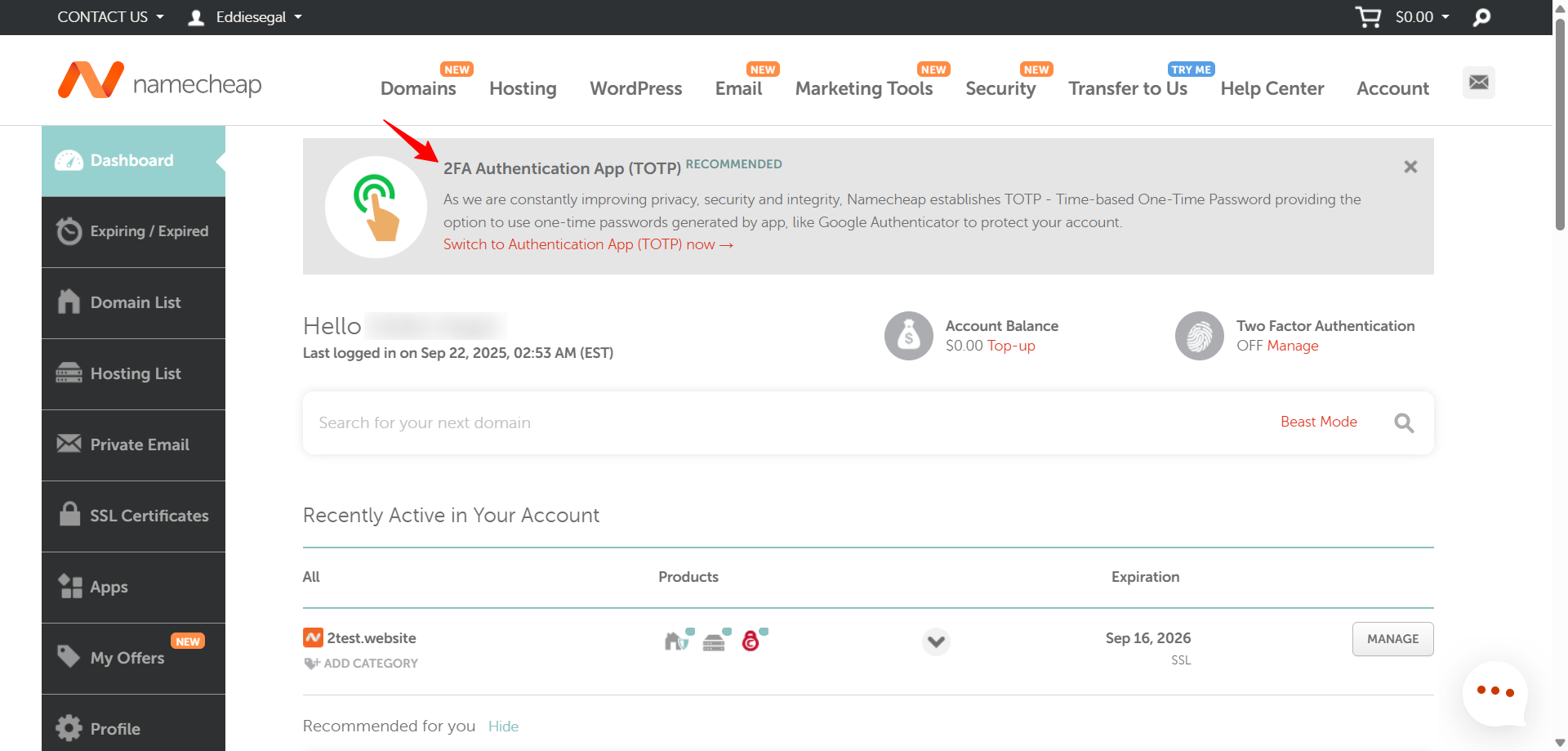Open the Transfer to Us menu
The height and width of the screenshot is (751, 1568).
click(x=1128, y=88)
